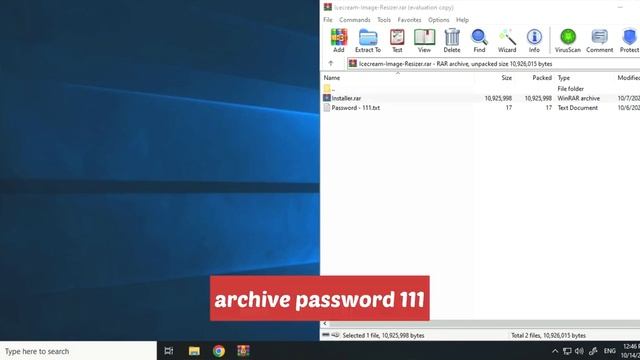Click the key icon in status bar
Viewport: 640px width, 360px height.
pyautogui.click(x=335, y=335)
